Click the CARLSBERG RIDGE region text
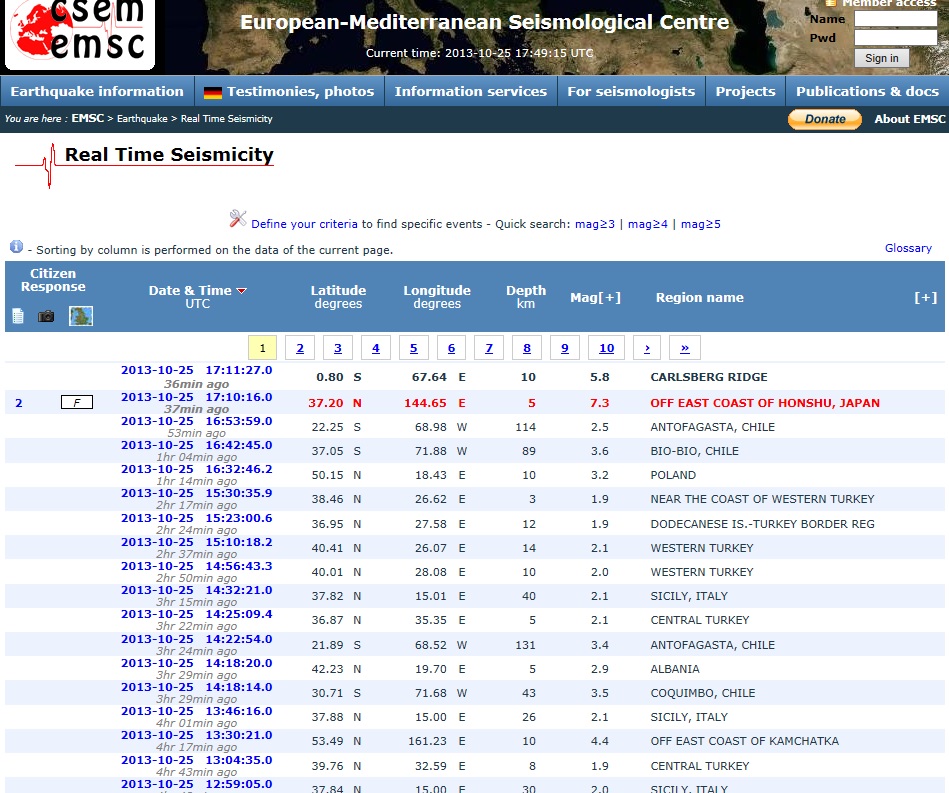Viewport: 949px width, 793px height. pyautogui.click(x=709, y=377)
